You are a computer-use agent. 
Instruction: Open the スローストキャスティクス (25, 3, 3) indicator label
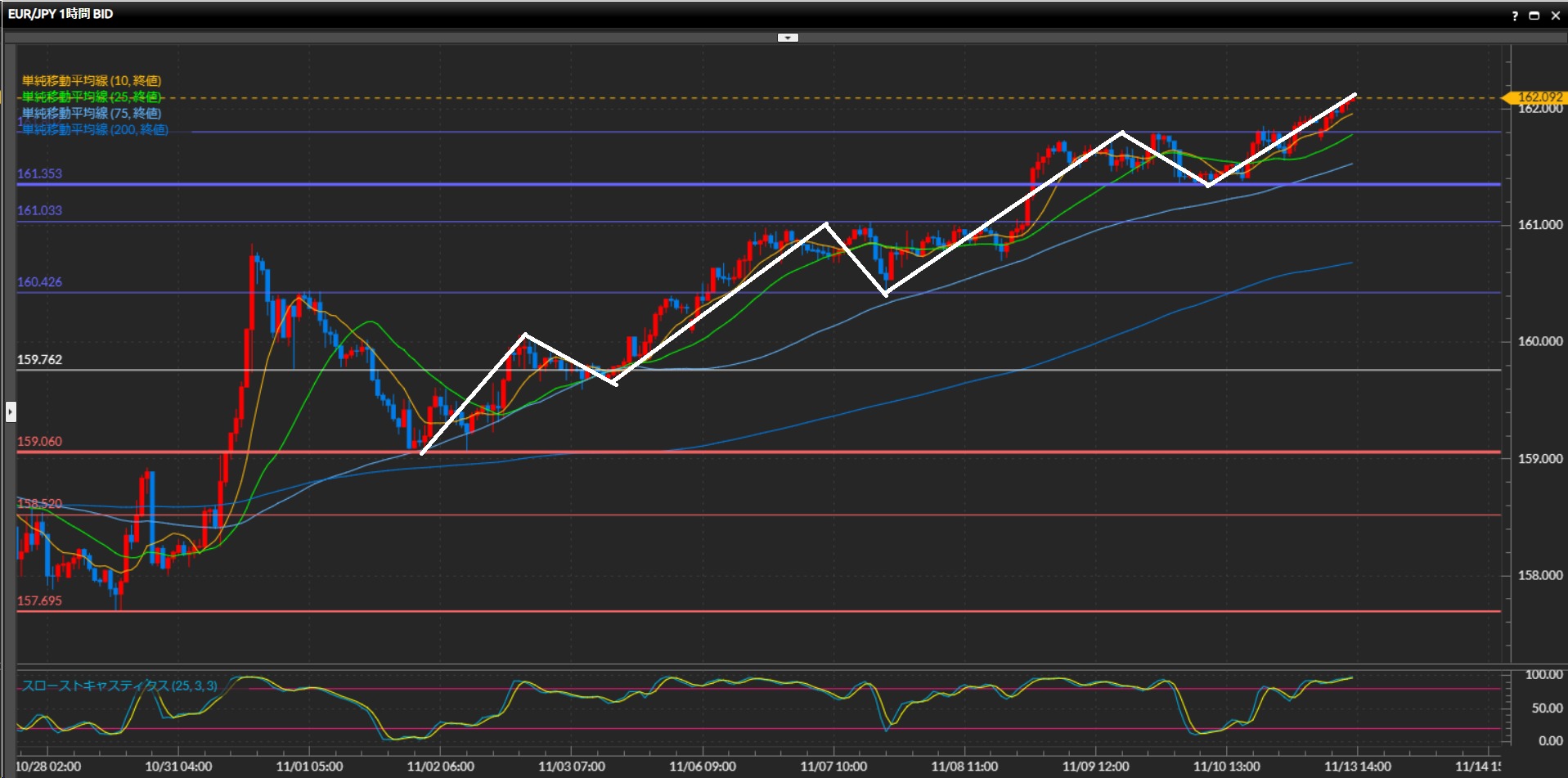[119, 686]
